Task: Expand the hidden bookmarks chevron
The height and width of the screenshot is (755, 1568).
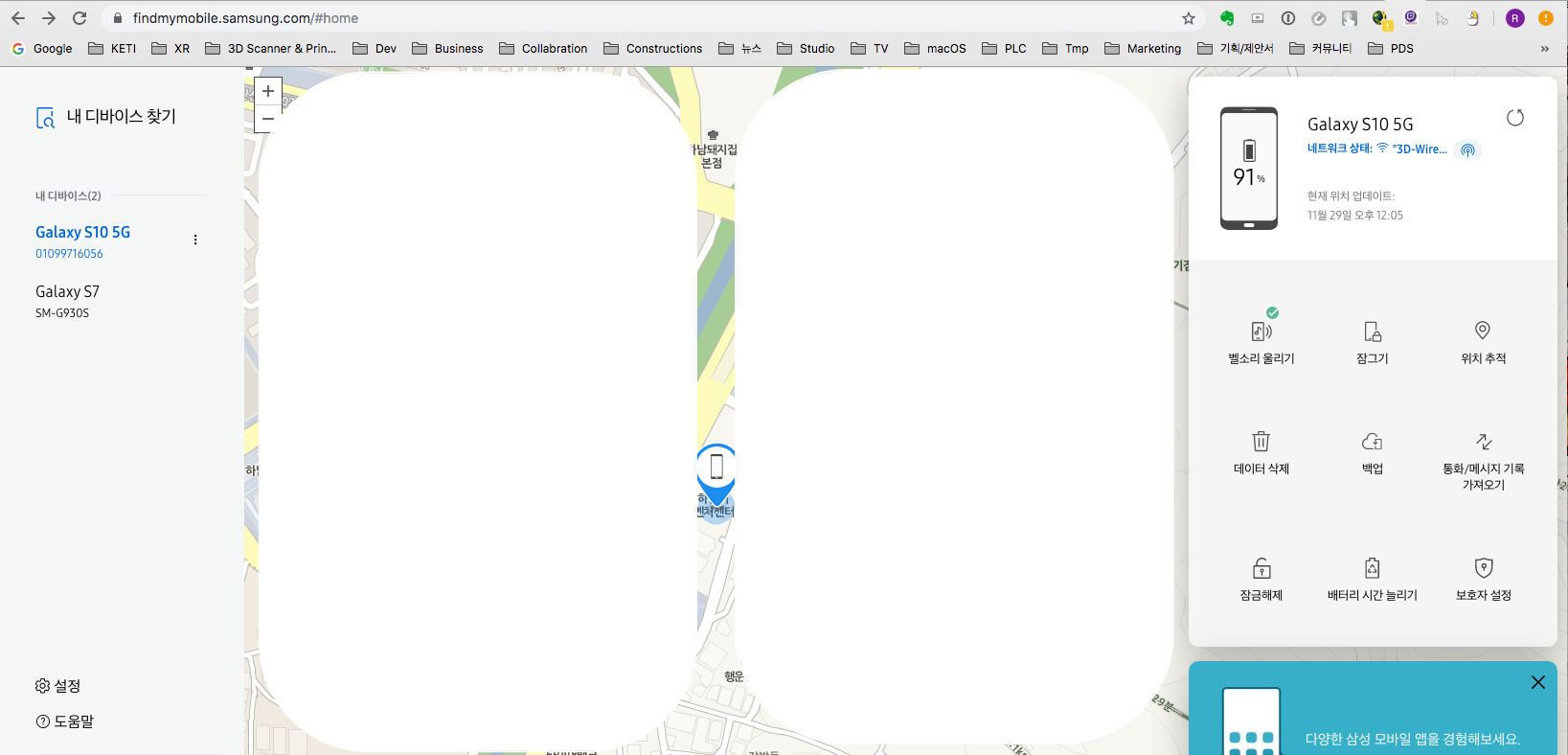Action: coord(1544,49)
